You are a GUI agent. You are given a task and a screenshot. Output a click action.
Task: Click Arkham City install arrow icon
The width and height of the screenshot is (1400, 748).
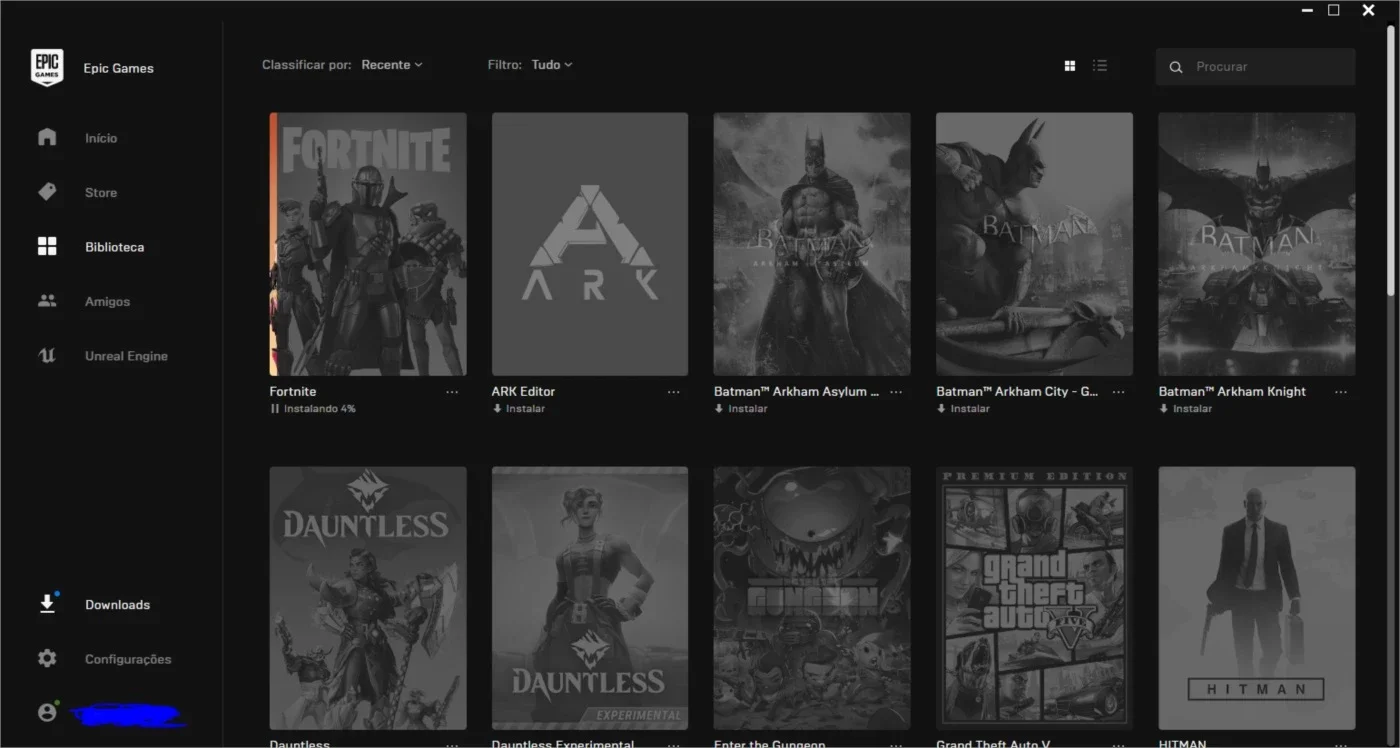(941, 409)
